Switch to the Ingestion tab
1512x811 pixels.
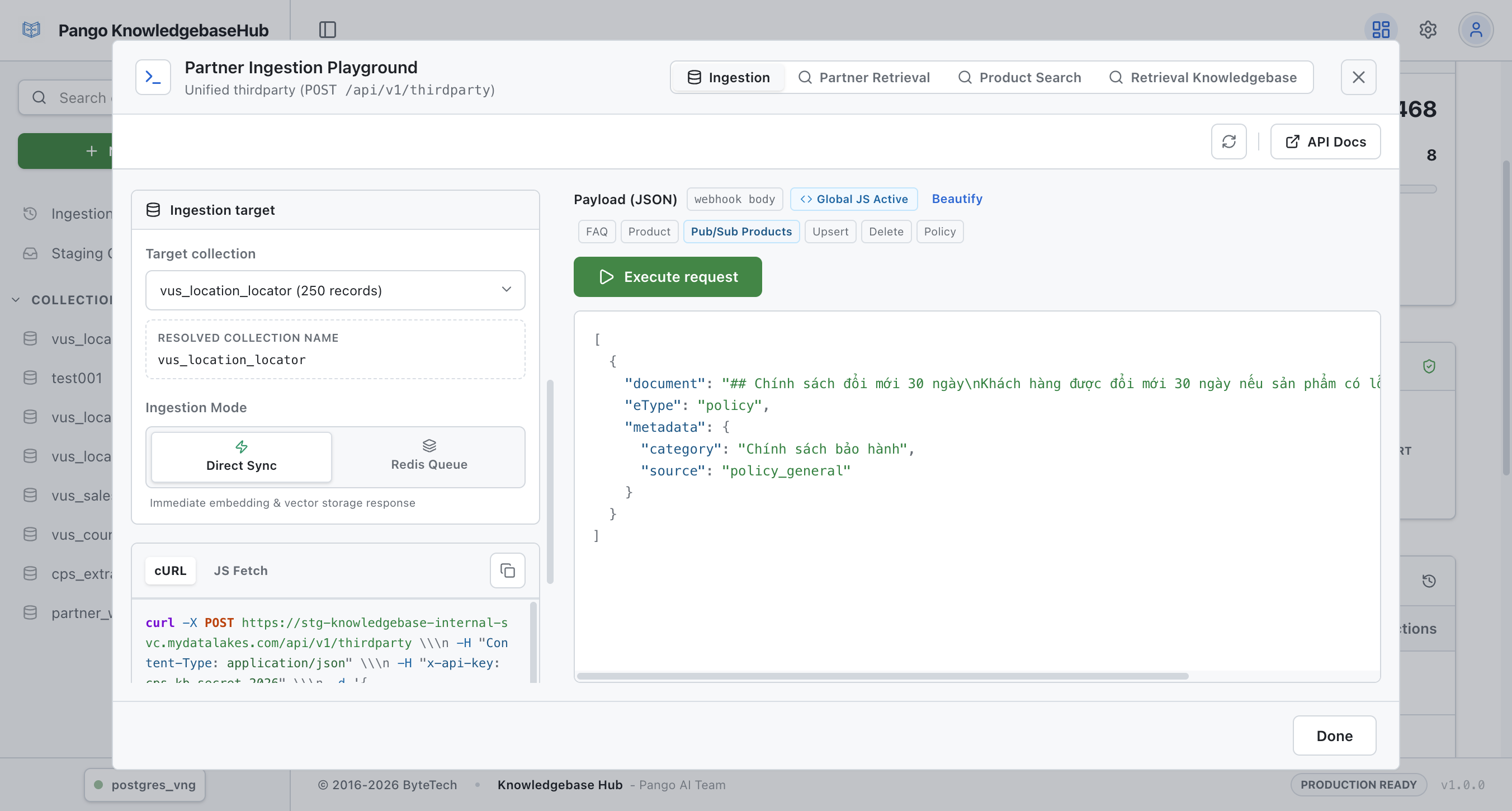(x=728, y=78)
